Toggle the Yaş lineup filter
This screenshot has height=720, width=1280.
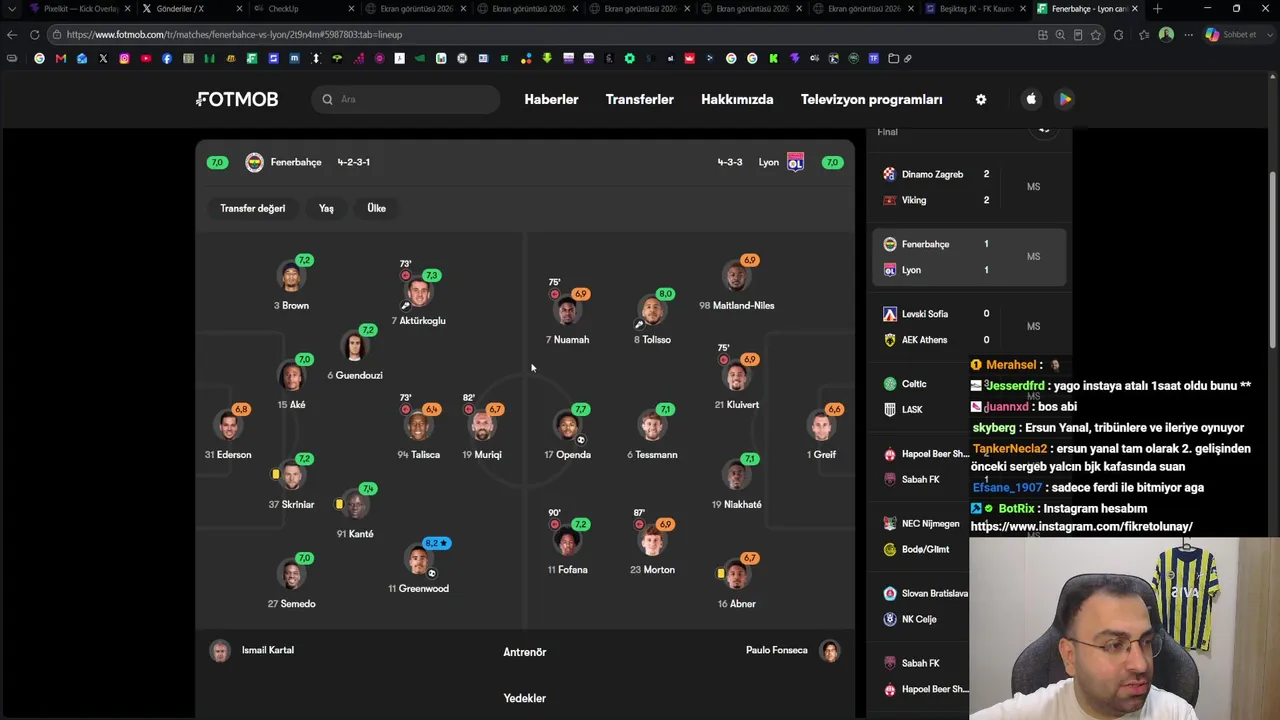click(326, 208)
